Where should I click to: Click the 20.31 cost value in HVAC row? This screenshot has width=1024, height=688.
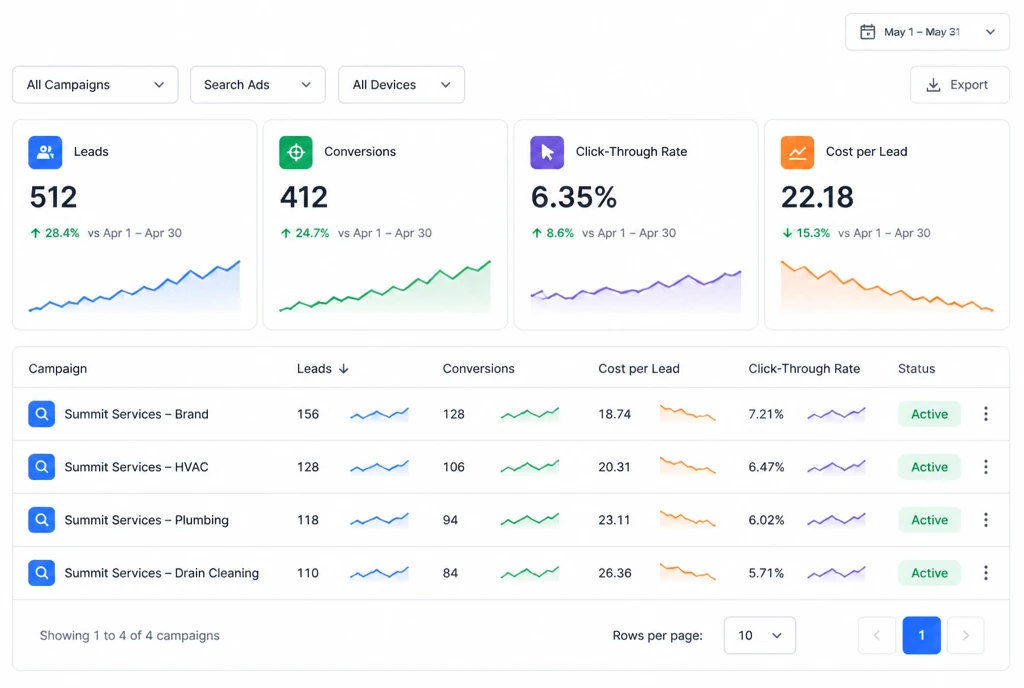615,467
